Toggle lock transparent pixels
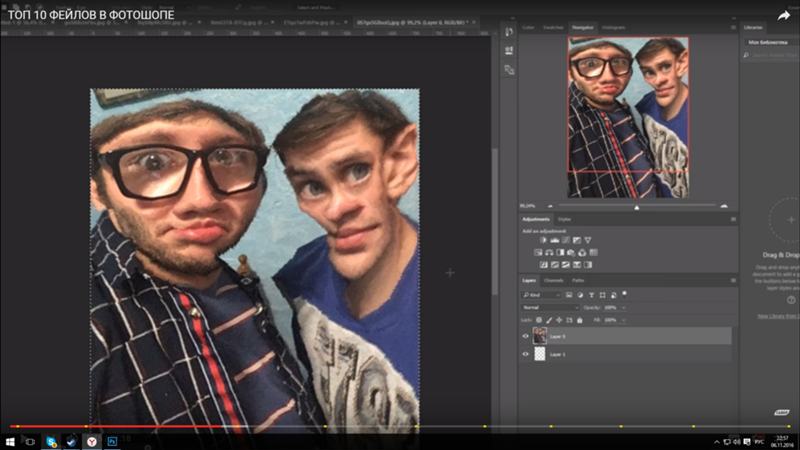 pos(539,320)
